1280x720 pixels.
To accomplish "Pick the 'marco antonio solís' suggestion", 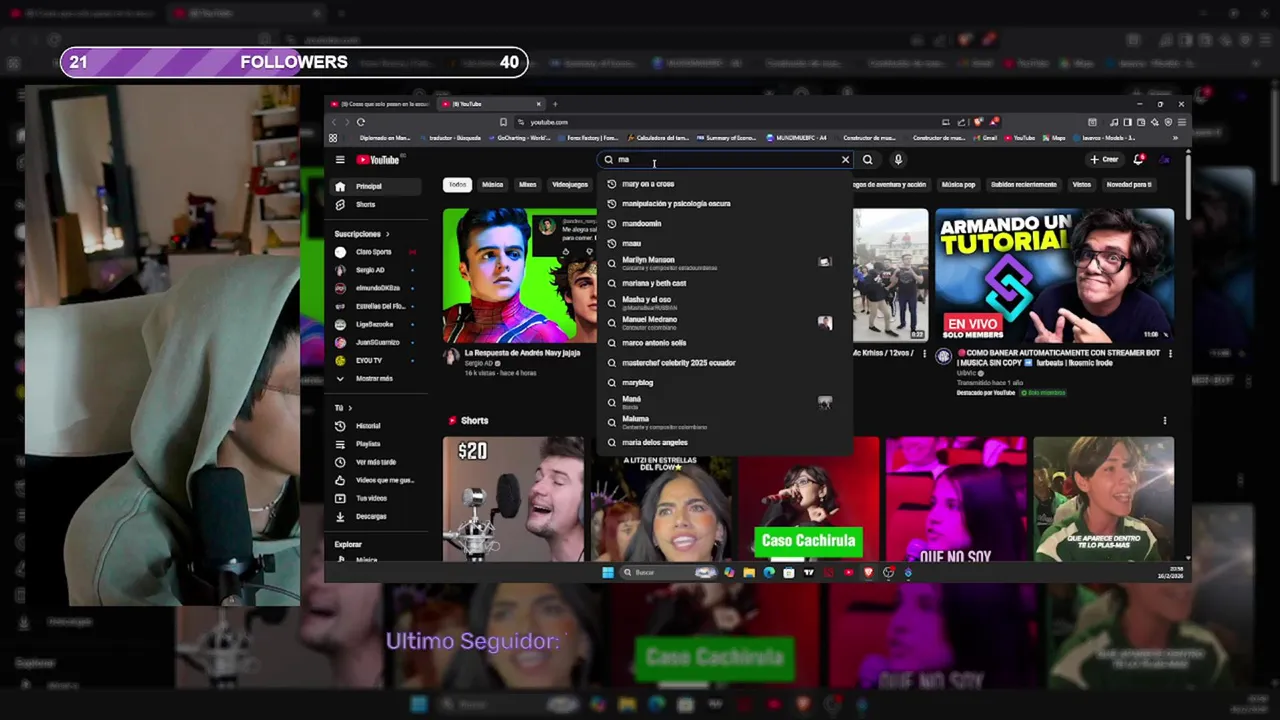I will 725,343.
